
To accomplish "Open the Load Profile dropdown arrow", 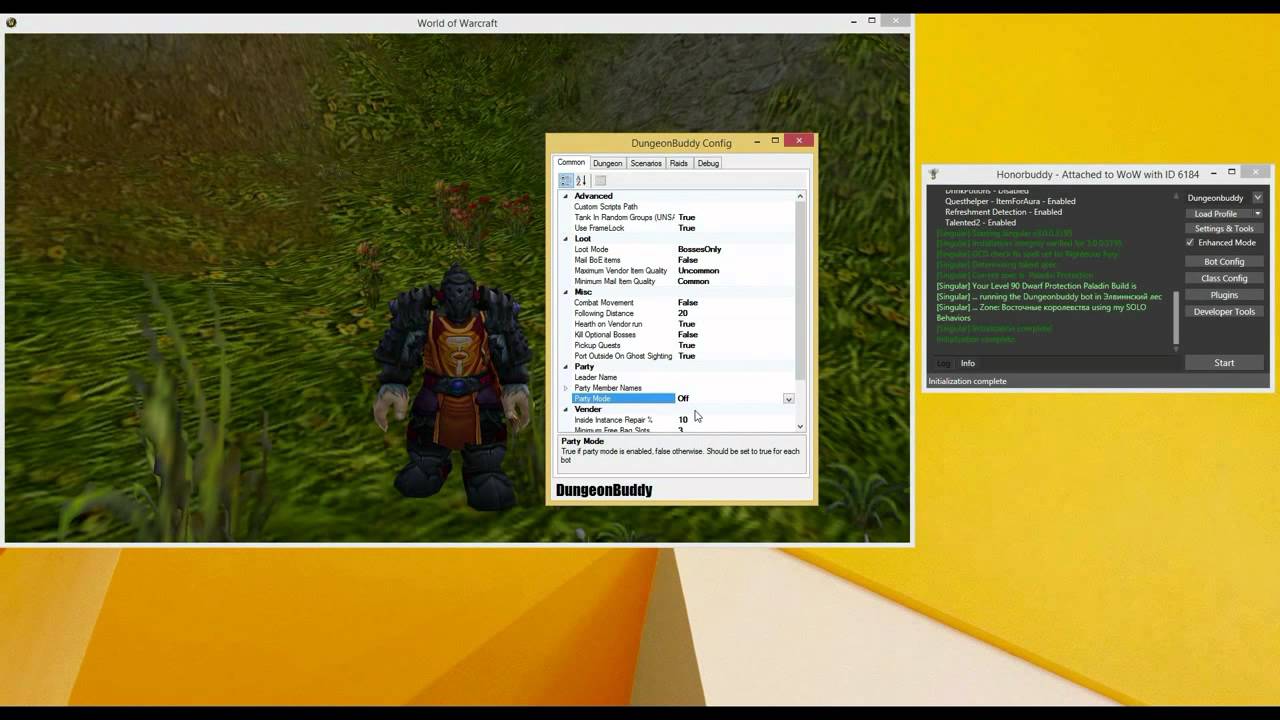I will point(1257,214).
